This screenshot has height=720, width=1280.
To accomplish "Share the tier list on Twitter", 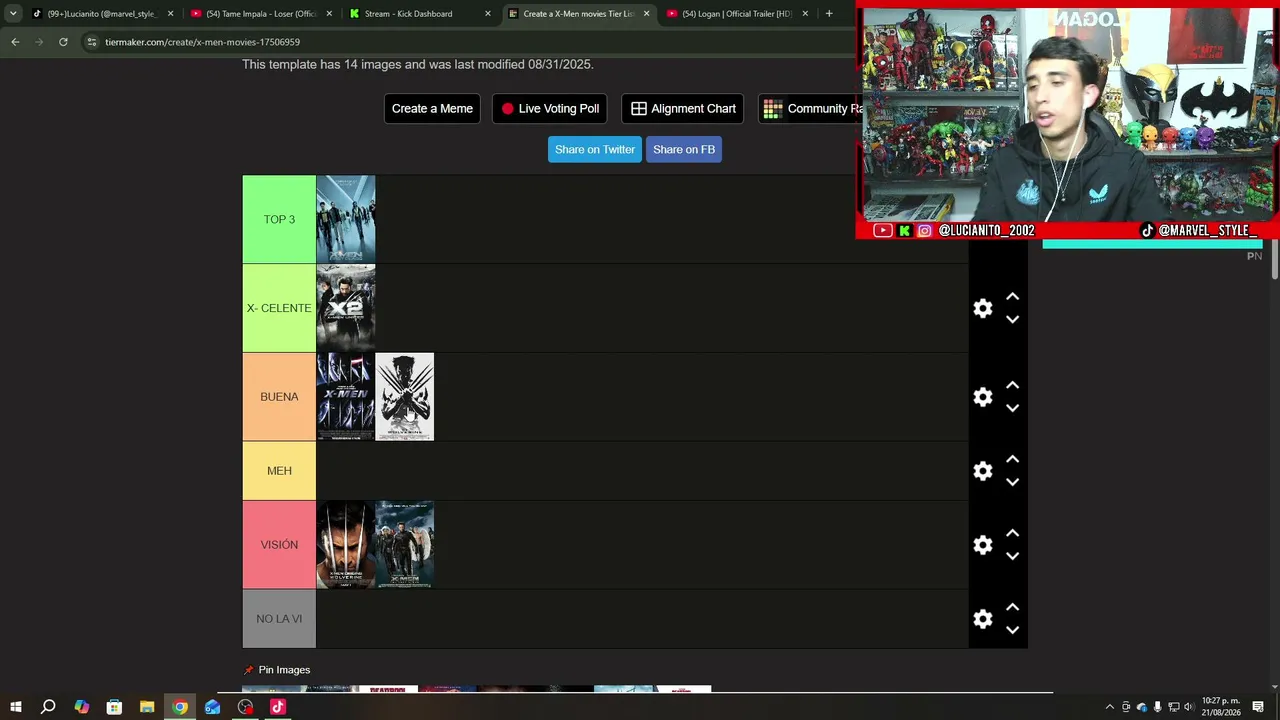I will point(595,150).
